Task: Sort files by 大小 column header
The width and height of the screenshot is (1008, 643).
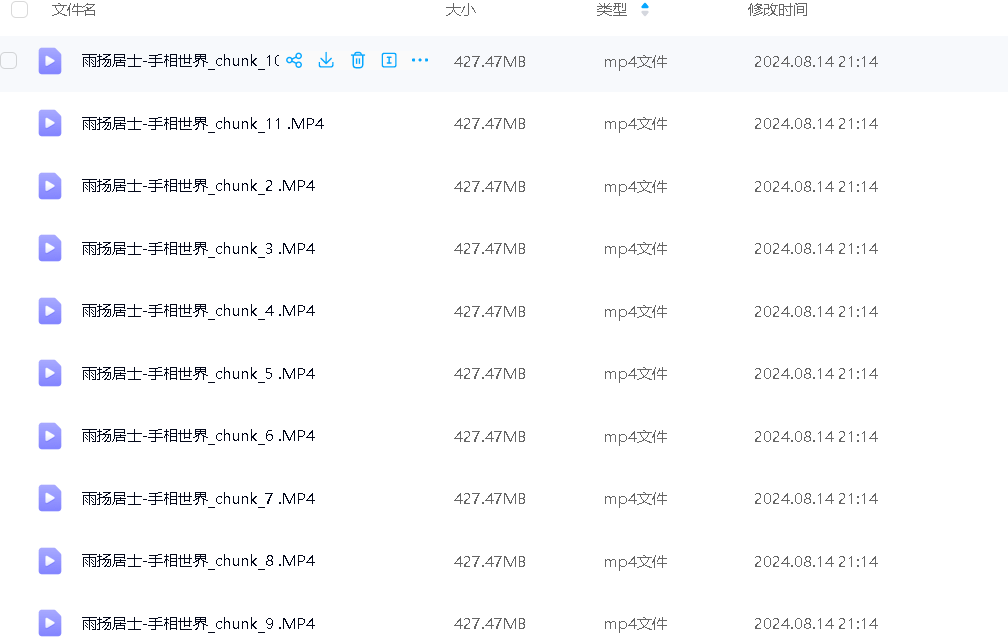Action: point(461,10)
